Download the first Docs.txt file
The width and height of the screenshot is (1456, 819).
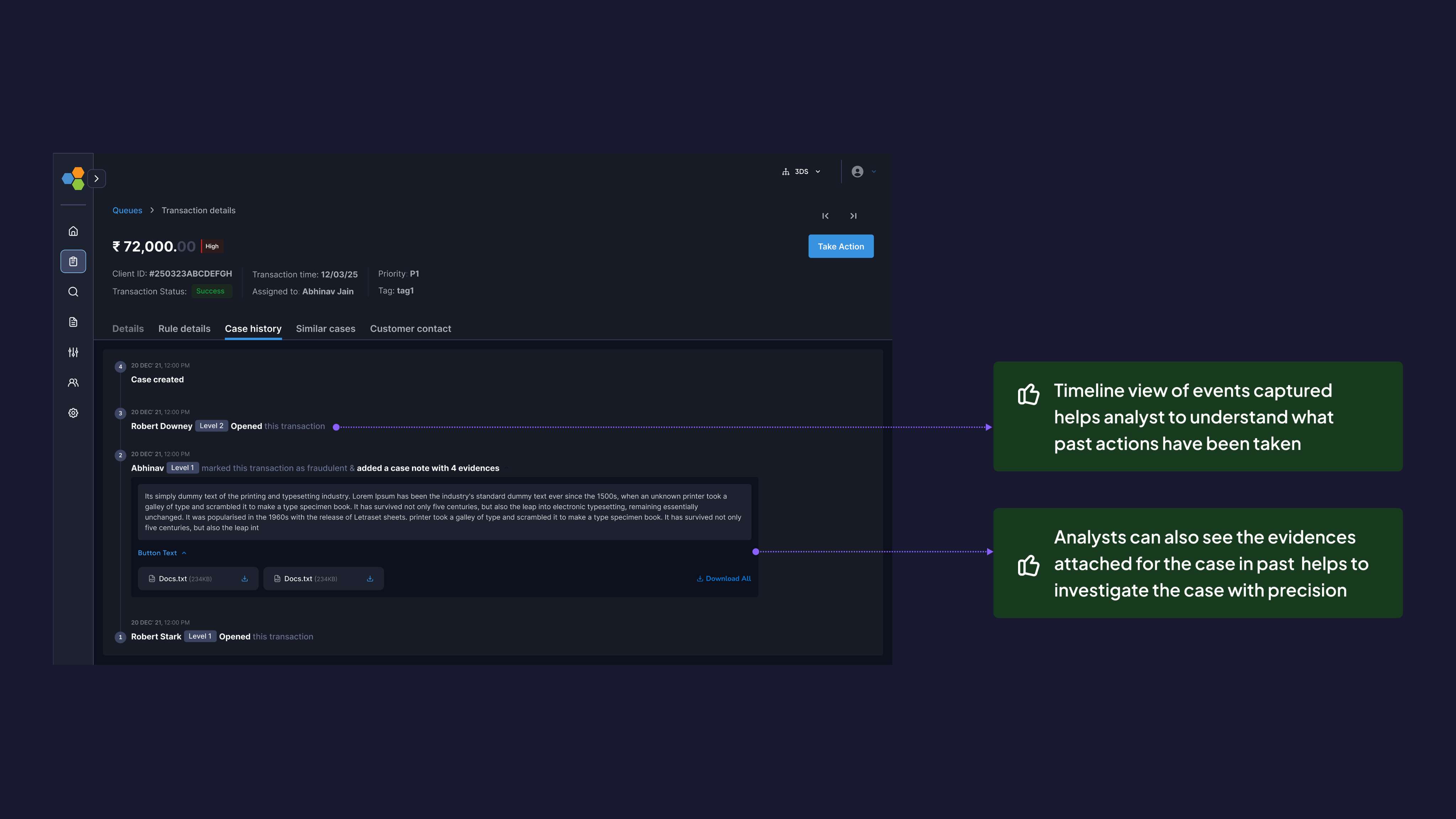coord(245,579)
